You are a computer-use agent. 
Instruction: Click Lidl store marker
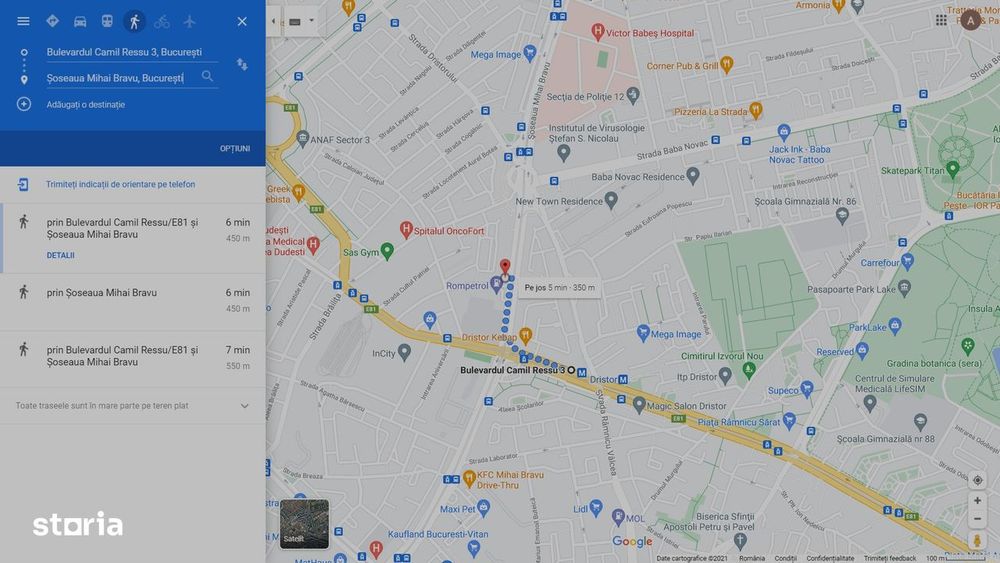pos(596,508)
